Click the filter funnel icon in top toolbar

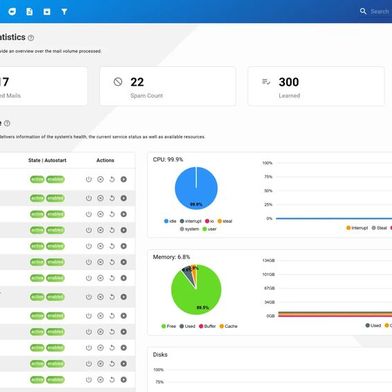tap(64, 12)
